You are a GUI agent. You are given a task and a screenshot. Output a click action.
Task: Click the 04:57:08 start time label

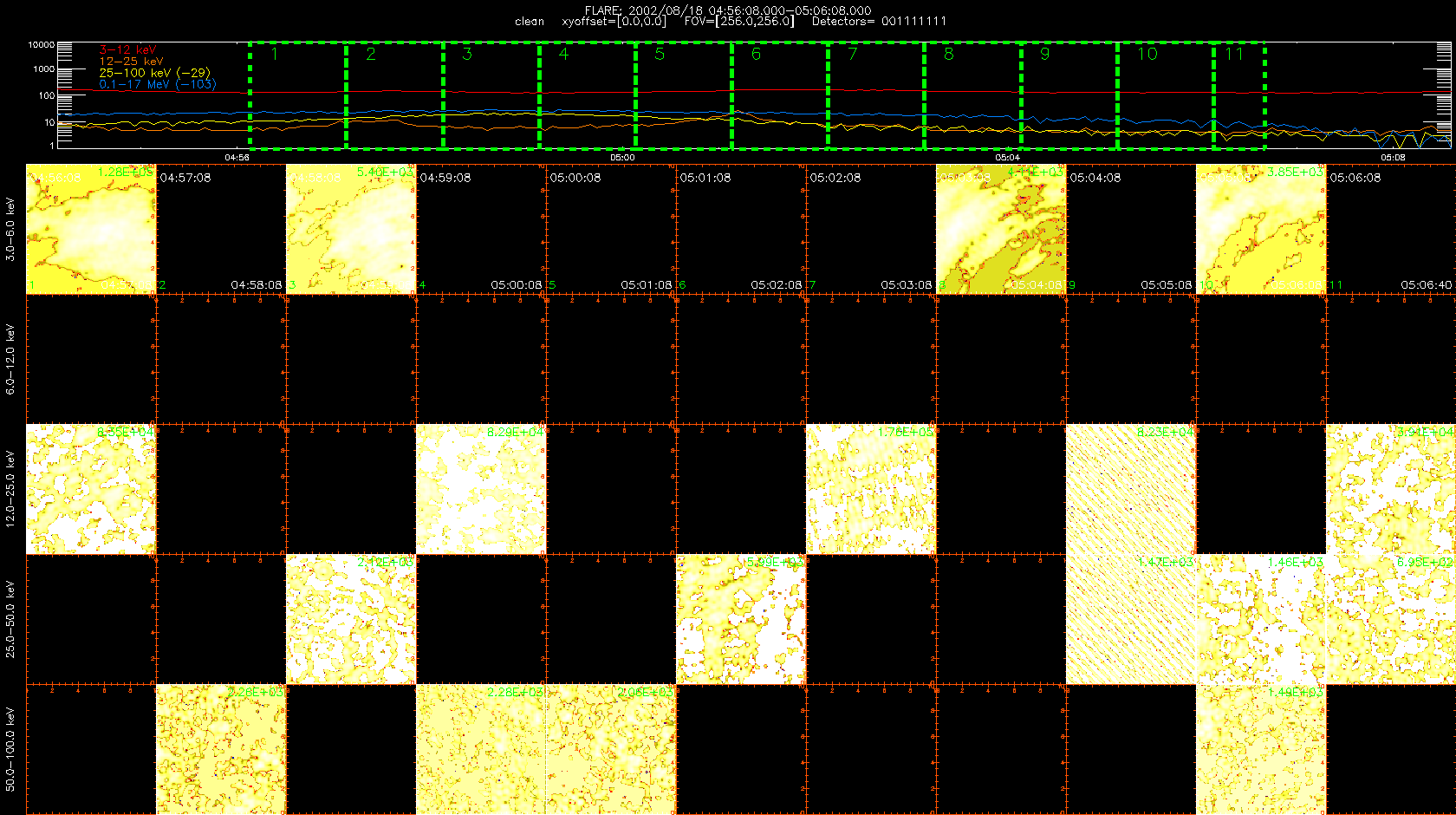coord(185,178)
